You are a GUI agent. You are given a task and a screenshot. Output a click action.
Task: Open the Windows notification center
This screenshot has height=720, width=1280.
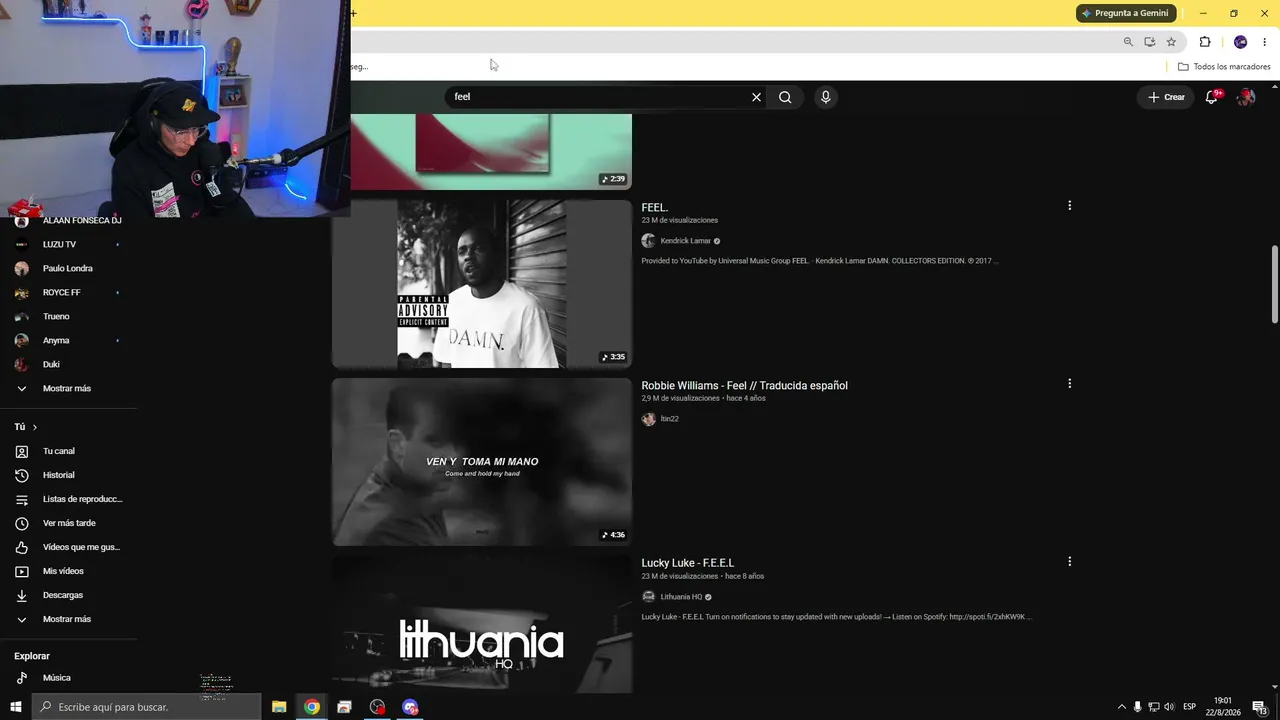[x=1260, y=707]
